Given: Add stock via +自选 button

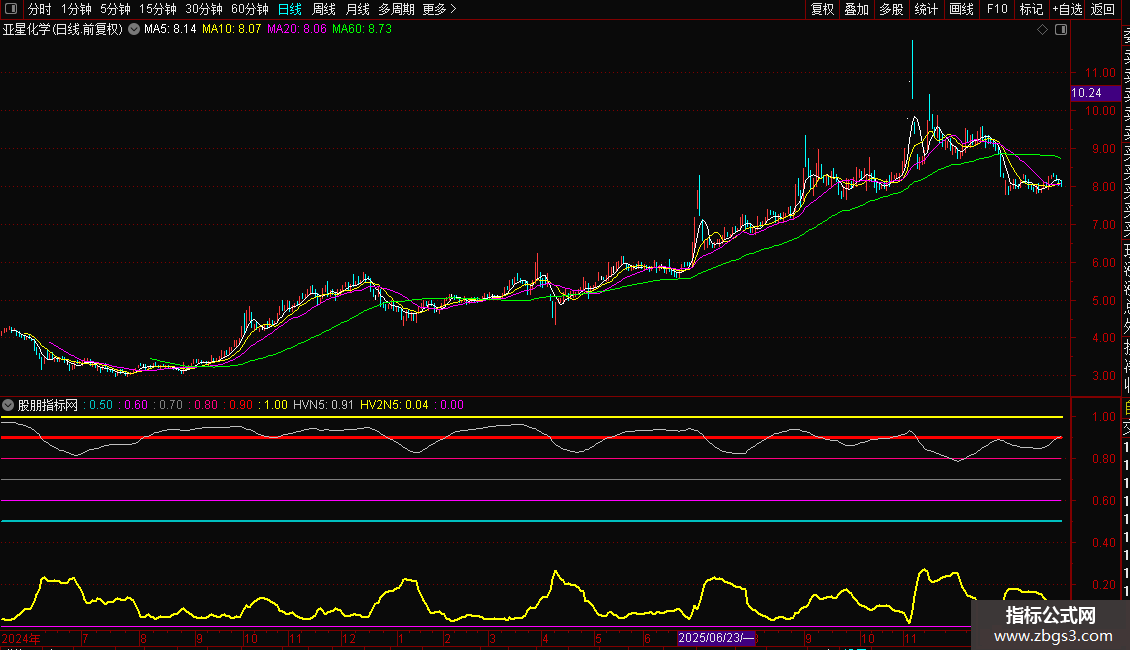Looking at the screenshot, I should point(1067,9).
